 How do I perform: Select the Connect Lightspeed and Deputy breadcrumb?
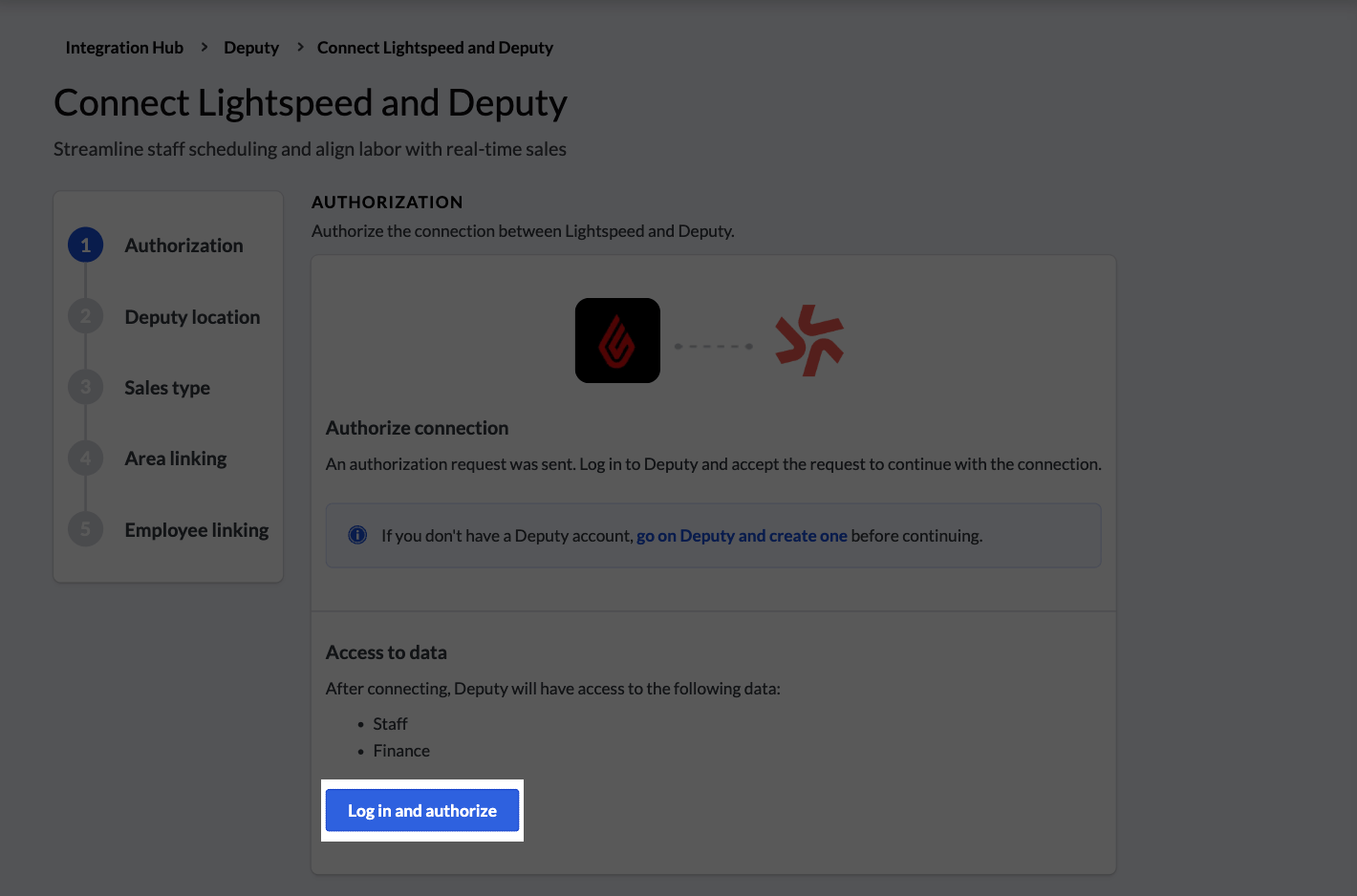pos(435,47)
